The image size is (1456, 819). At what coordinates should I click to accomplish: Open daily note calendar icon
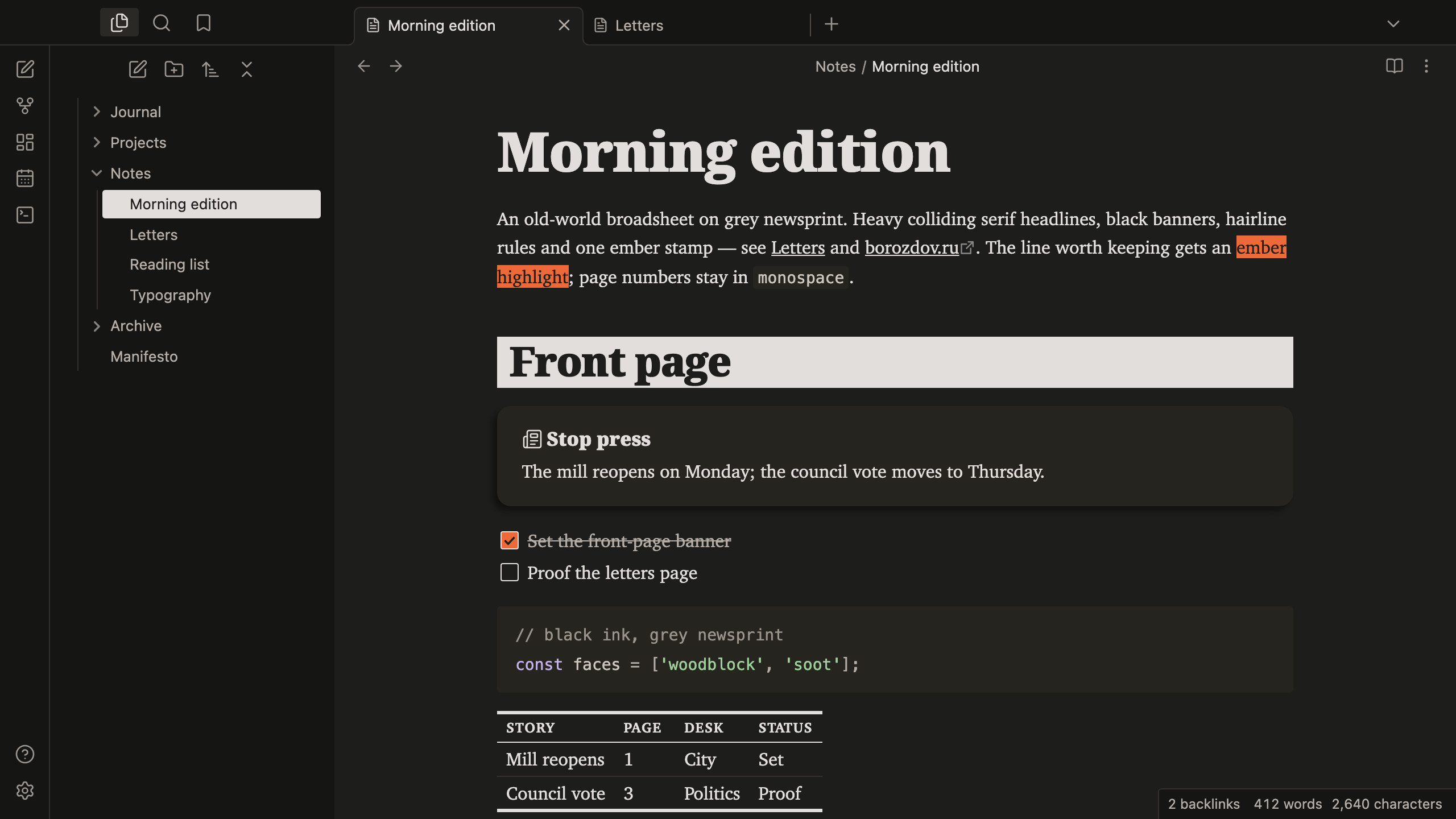(25, 179)
